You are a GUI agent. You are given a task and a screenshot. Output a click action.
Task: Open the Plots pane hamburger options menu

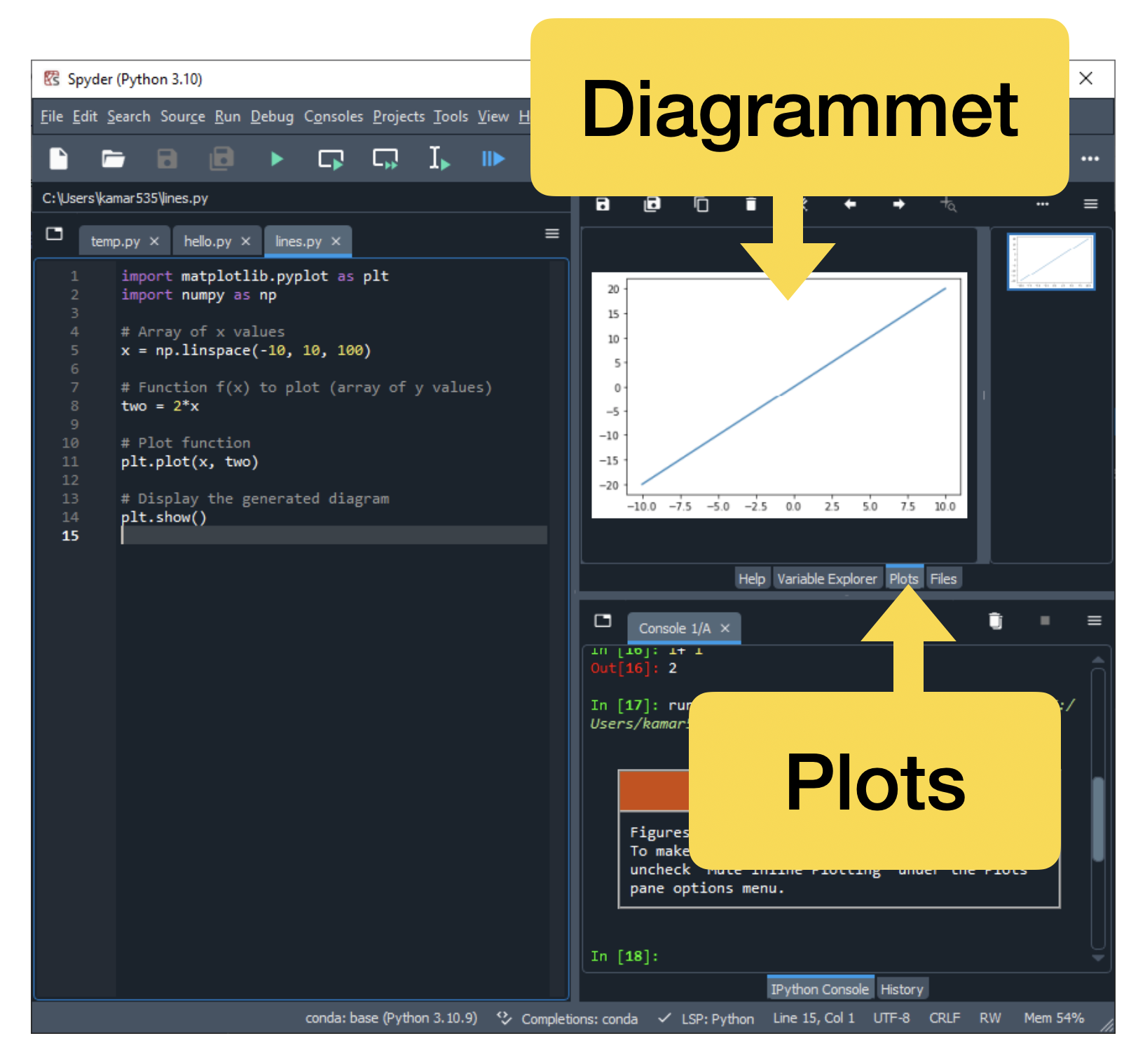1090,204
